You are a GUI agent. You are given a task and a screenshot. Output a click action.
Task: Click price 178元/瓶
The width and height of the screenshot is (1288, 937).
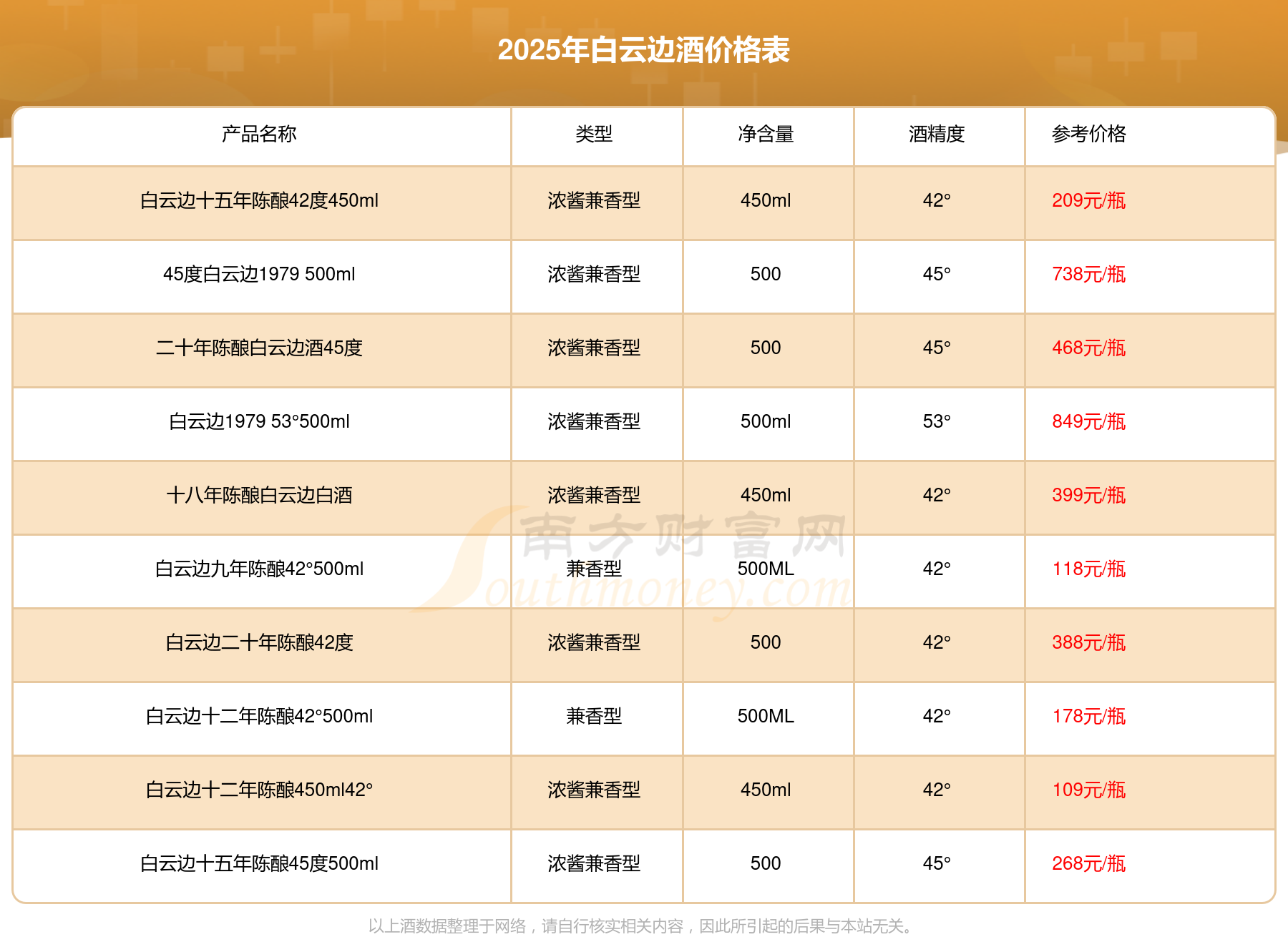pos(1089,716)
